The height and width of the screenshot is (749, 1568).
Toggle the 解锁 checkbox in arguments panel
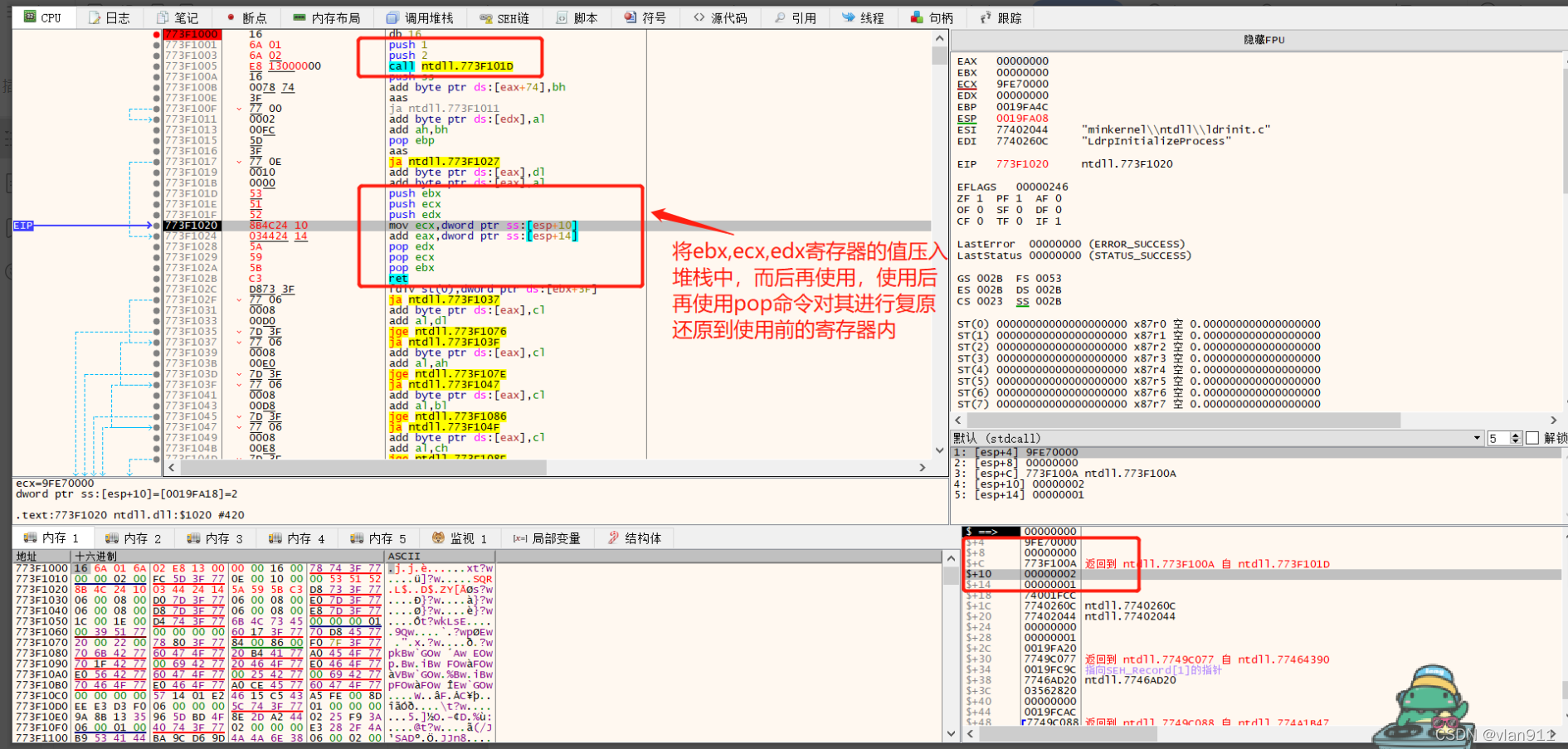click(x=1532, y=438)
